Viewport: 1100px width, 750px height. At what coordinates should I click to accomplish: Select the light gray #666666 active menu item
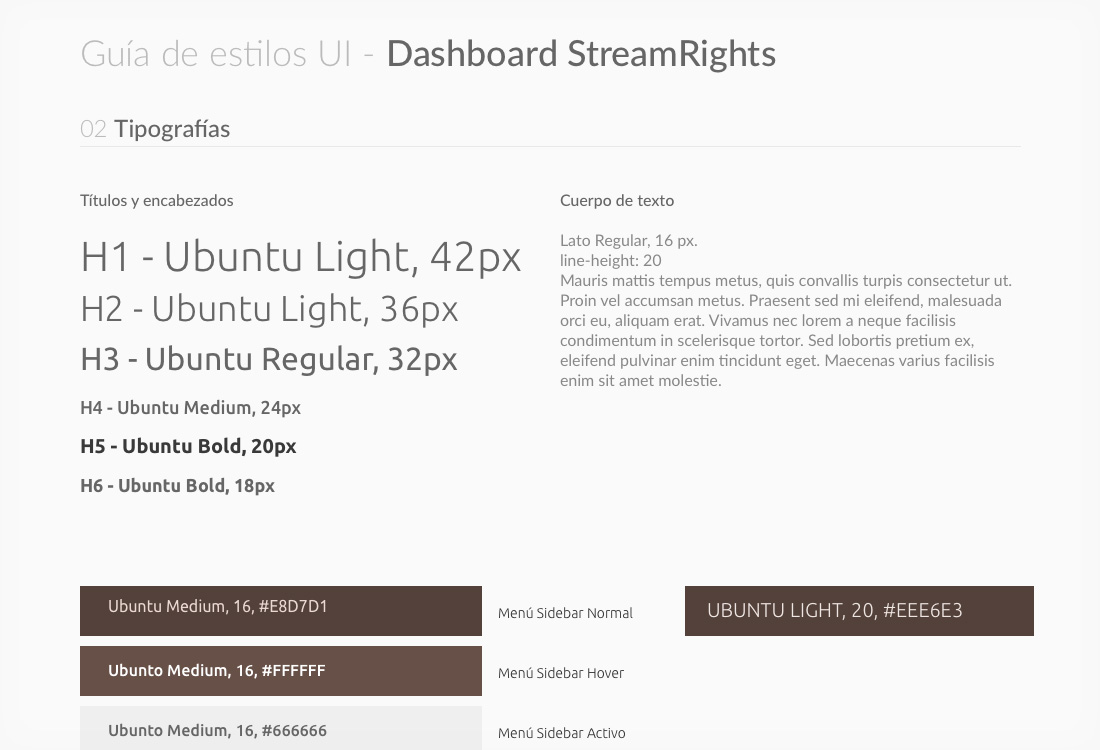(x=280, y=729)
